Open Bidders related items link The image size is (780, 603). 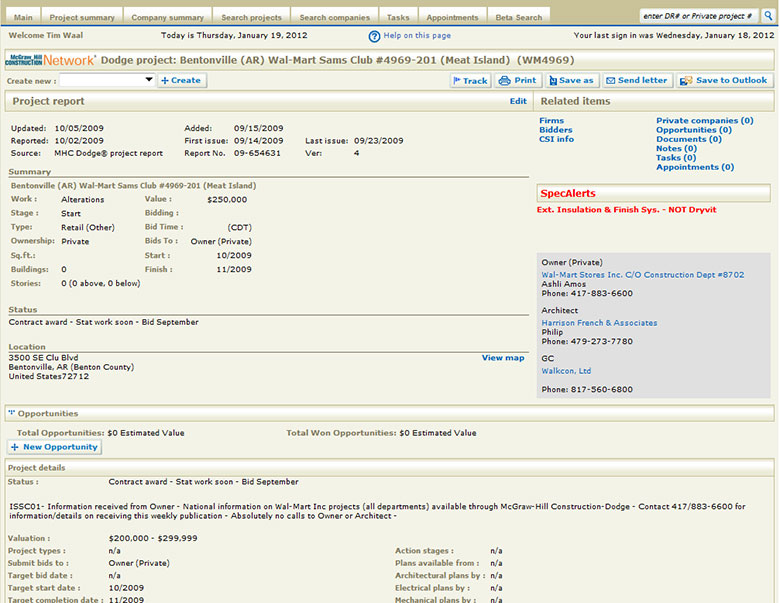556,130
